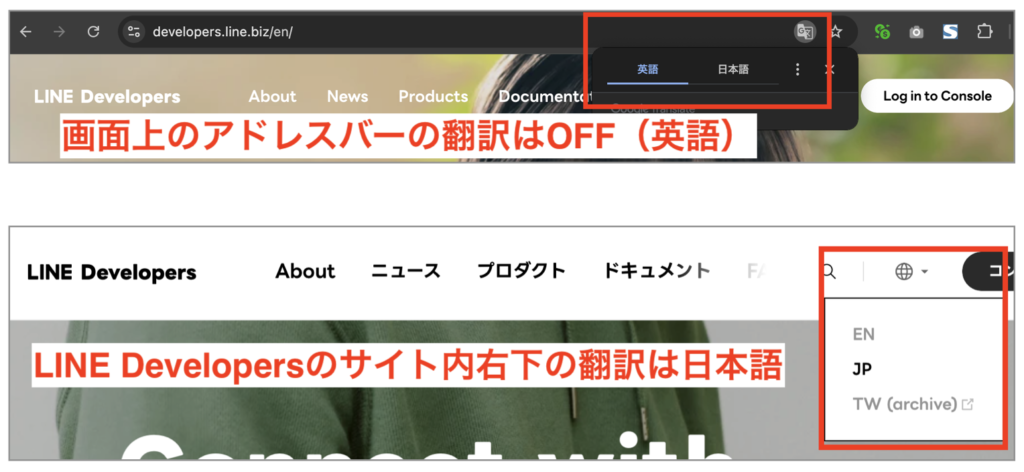Bookmark the page with the star icon
Screen dimensions: 1024x472
(836, 32)
